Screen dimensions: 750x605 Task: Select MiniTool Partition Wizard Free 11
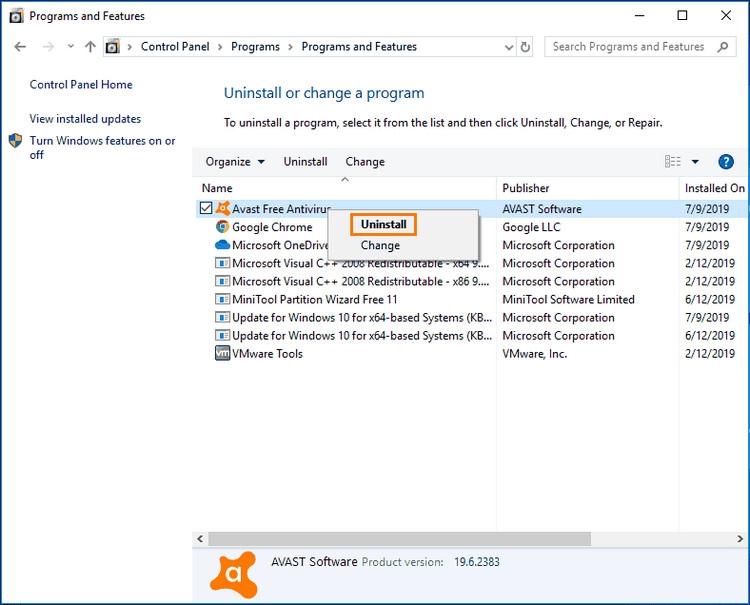coord(315,300)
